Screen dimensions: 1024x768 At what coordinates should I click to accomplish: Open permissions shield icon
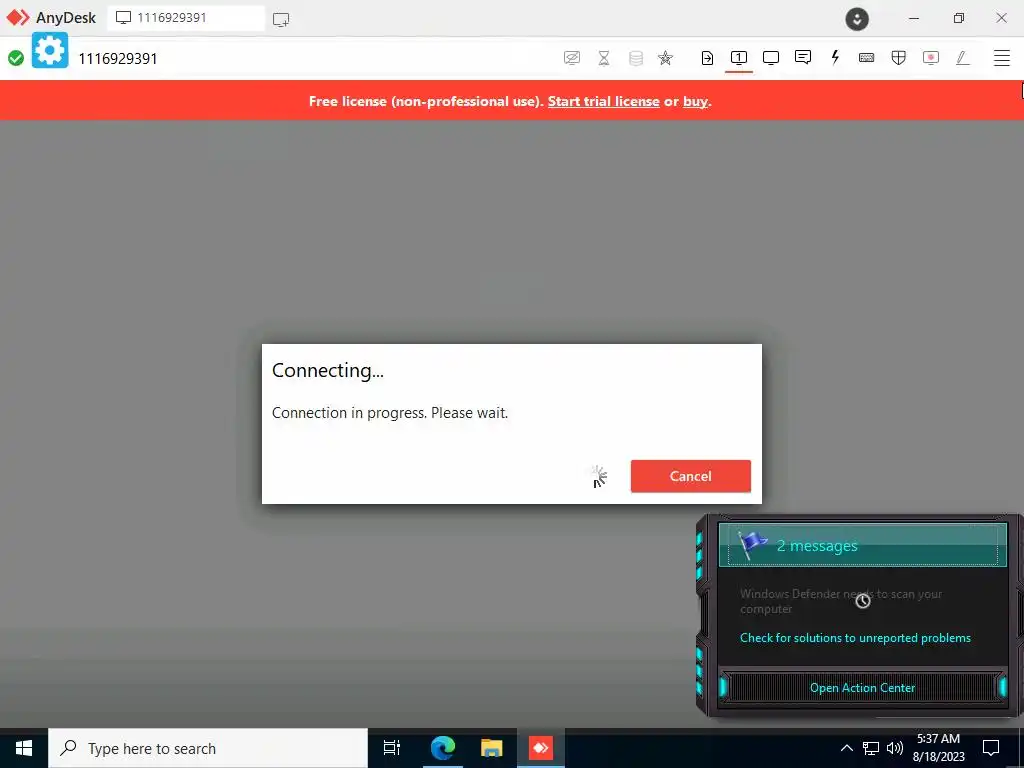pos(899,58)
